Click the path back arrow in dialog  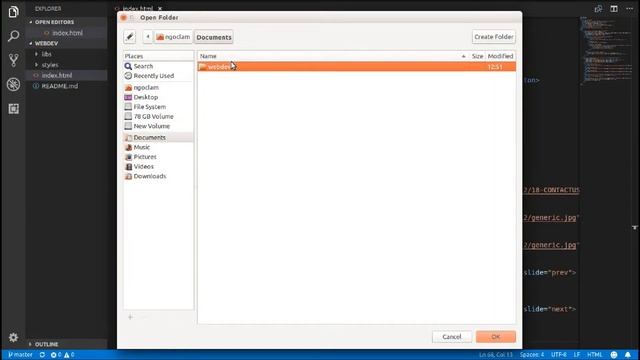pyautogui.click(x=148, y=37)
